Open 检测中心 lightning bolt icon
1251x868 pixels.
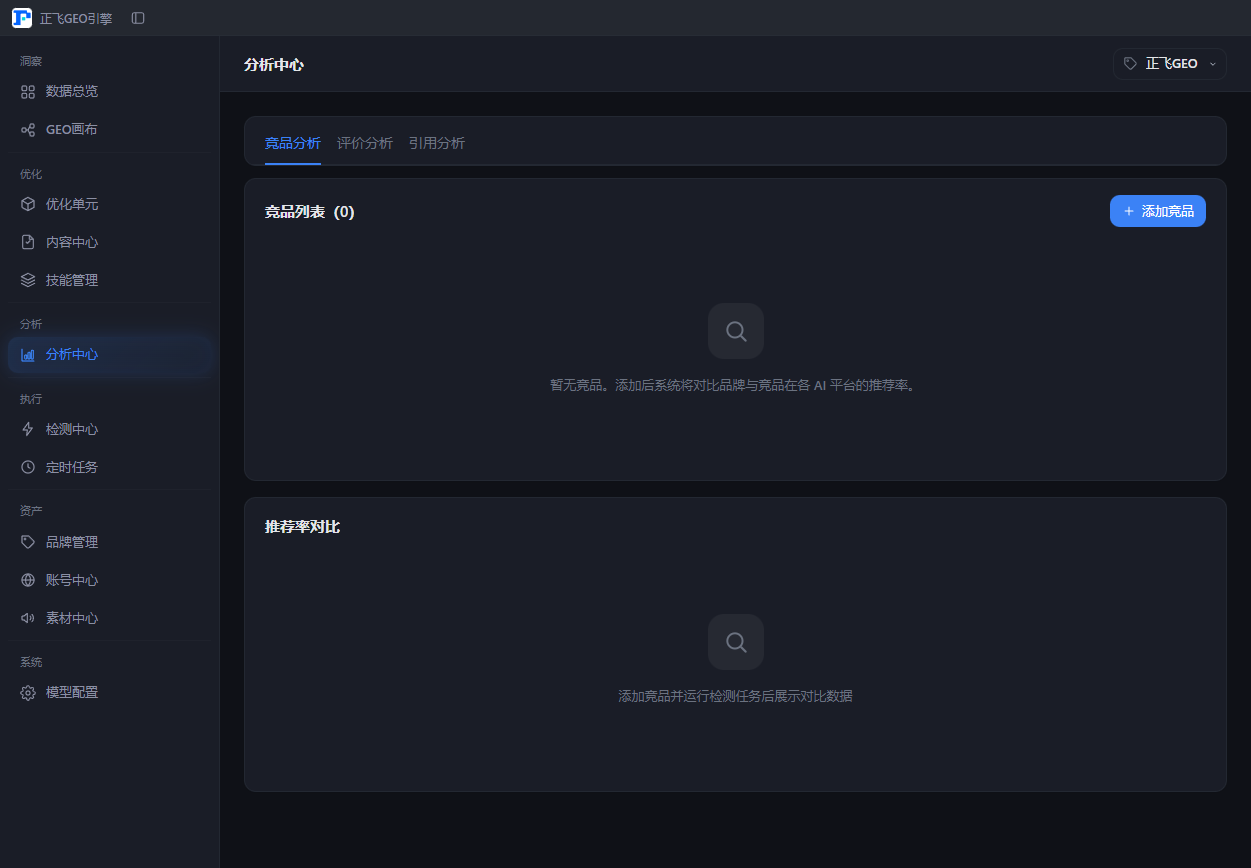click(28, 429)
